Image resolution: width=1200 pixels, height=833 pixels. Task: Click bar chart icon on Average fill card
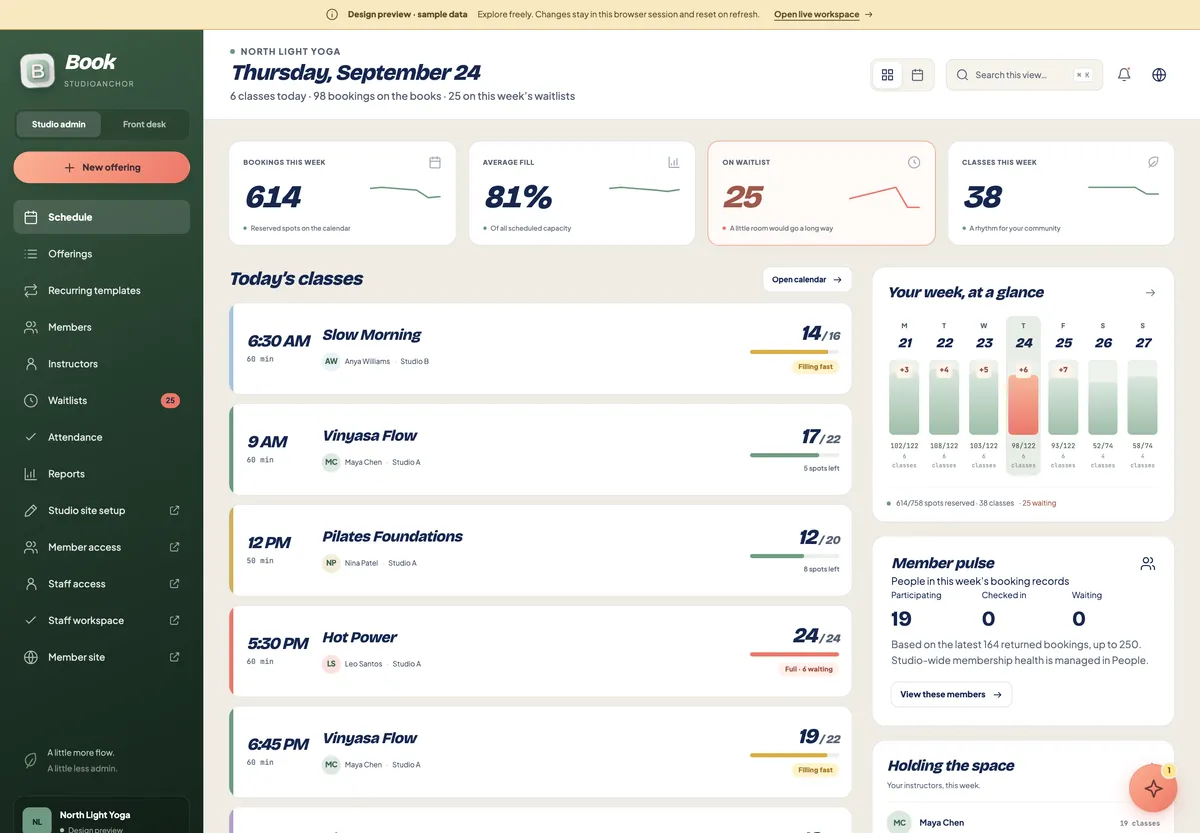[x=674, y=162]
